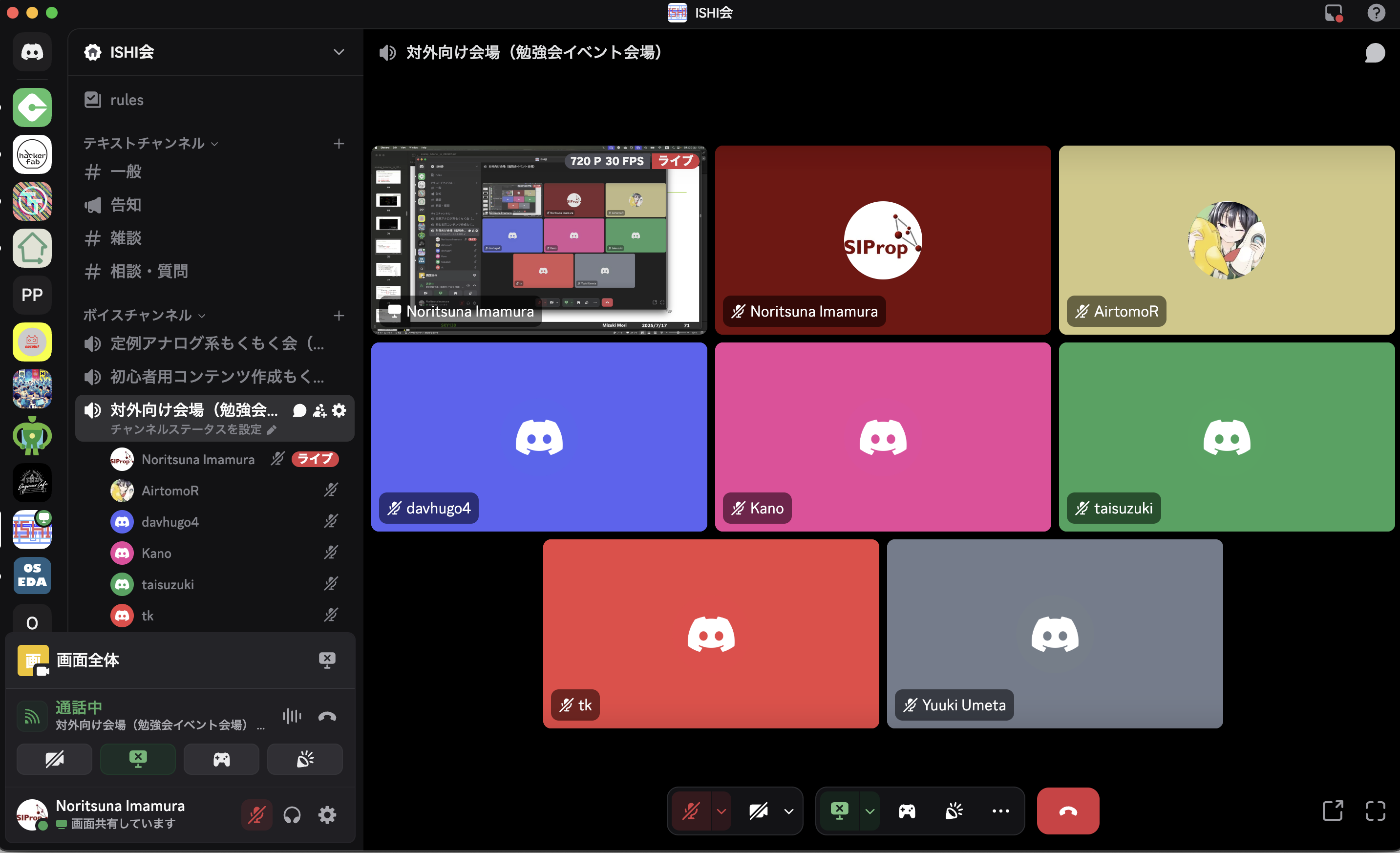Enter full screen call view
This screenshot has width=1400, height=853.
(1376, 810)
